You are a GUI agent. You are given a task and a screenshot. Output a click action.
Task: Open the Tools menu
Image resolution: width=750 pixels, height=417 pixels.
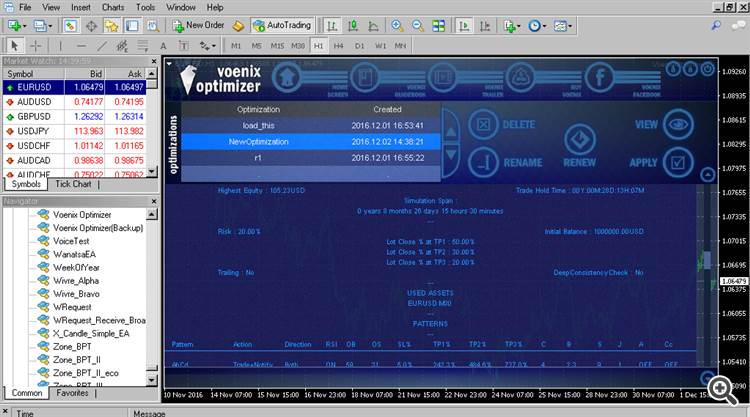point(145,7)
